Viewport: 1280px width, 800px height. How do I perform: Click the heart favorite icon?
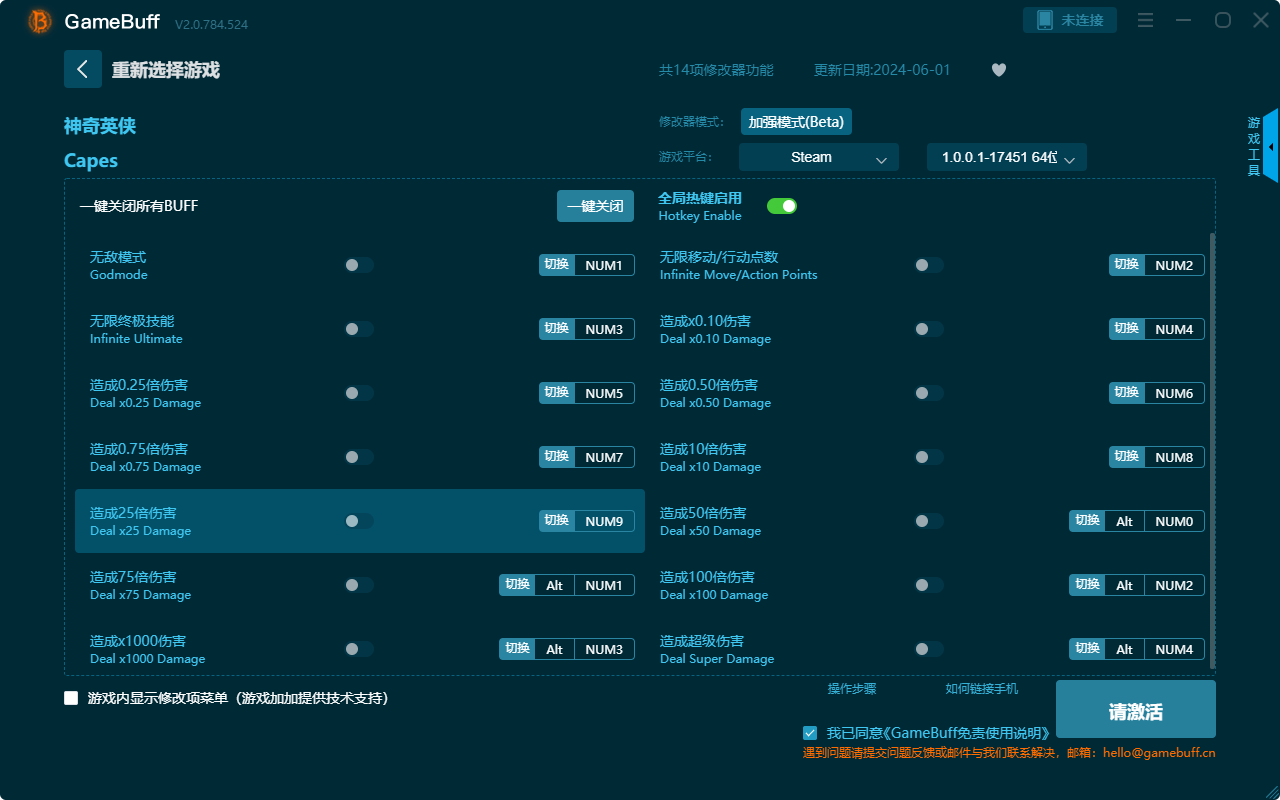point(999,70)
